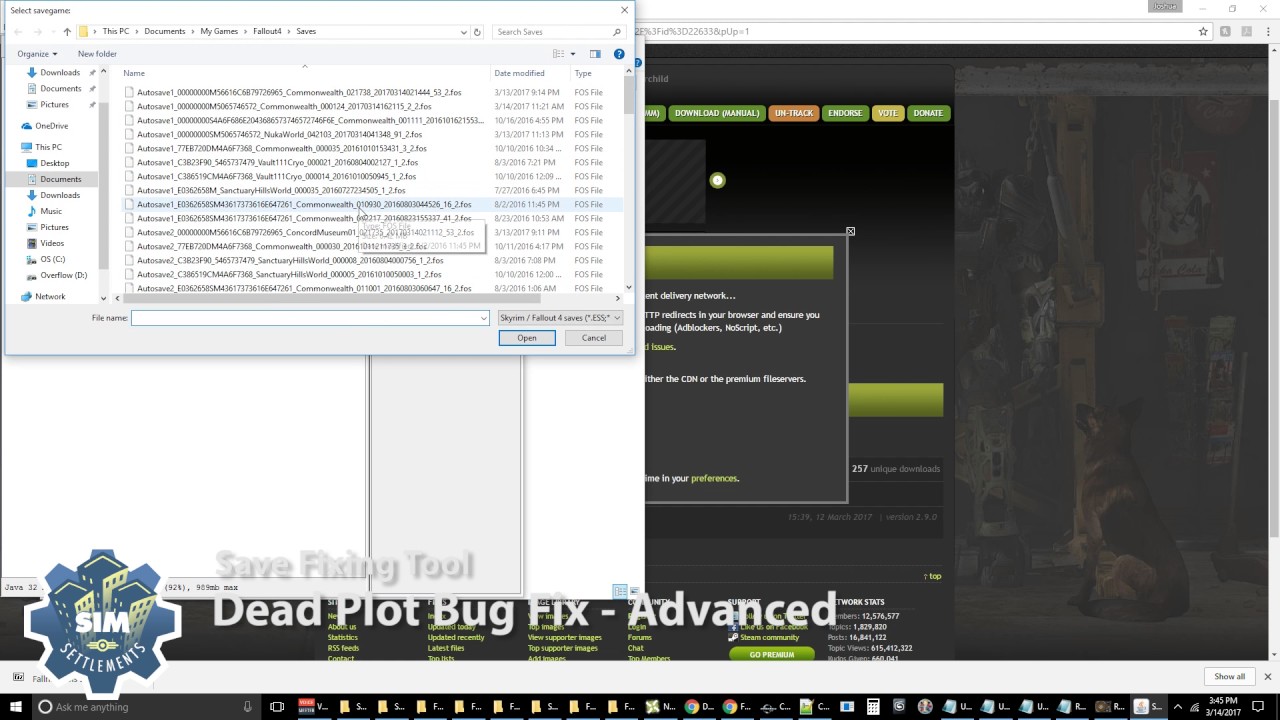
Task: Open OS (C:) drive
Action: [x=53, y=259]
